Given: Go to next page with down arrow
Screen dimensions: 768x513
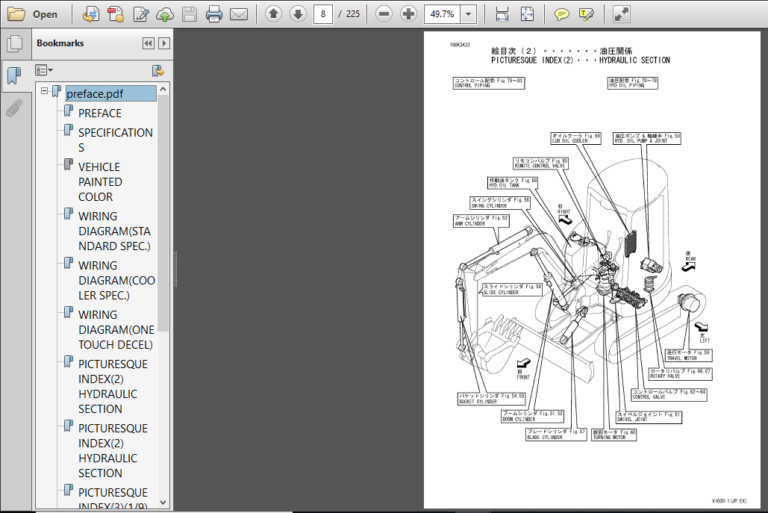Looking at the screenshot, I should tap(298, 14).
